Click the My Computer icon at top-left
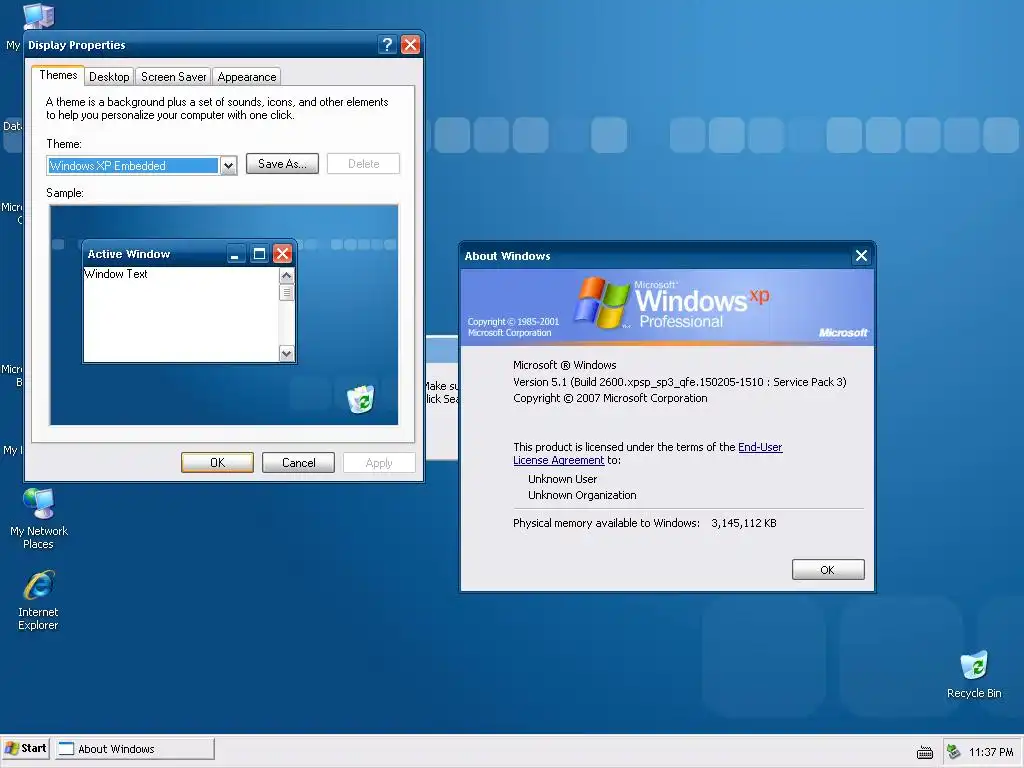Screen dimensions: 1024x768 coord(38,14)
